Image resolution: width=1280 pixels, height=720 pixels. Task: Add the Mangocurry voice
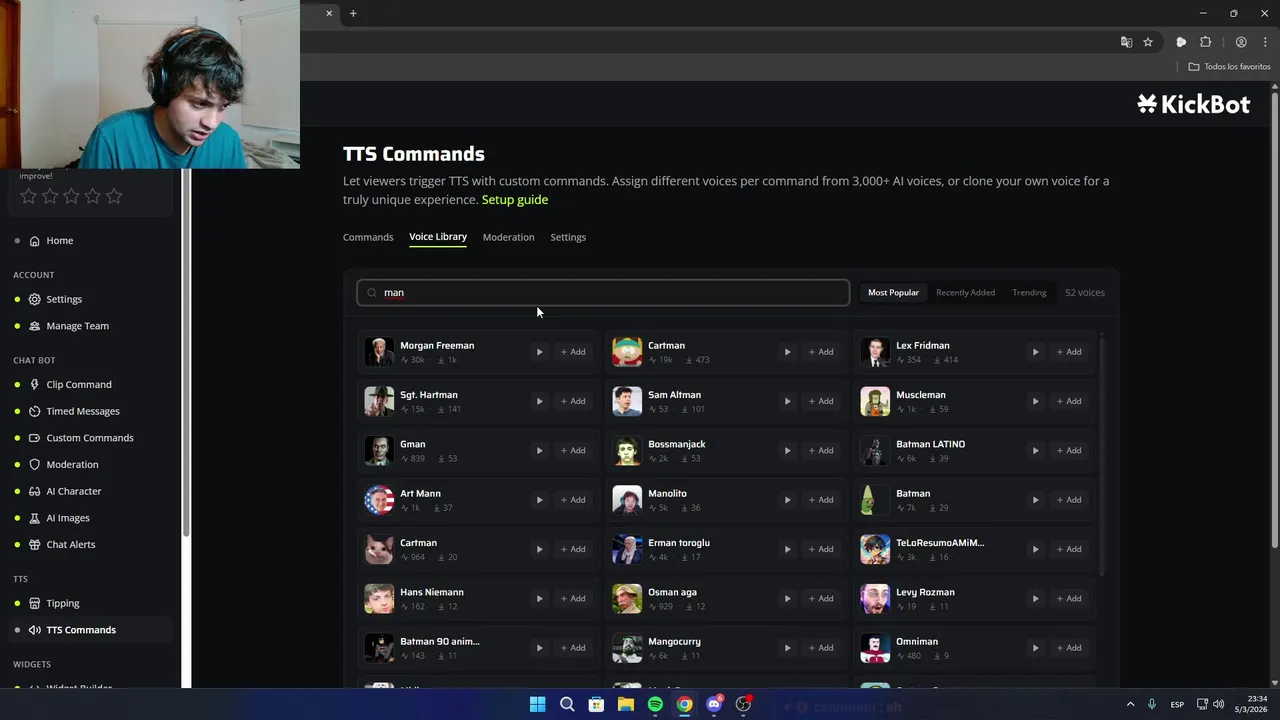821,648
